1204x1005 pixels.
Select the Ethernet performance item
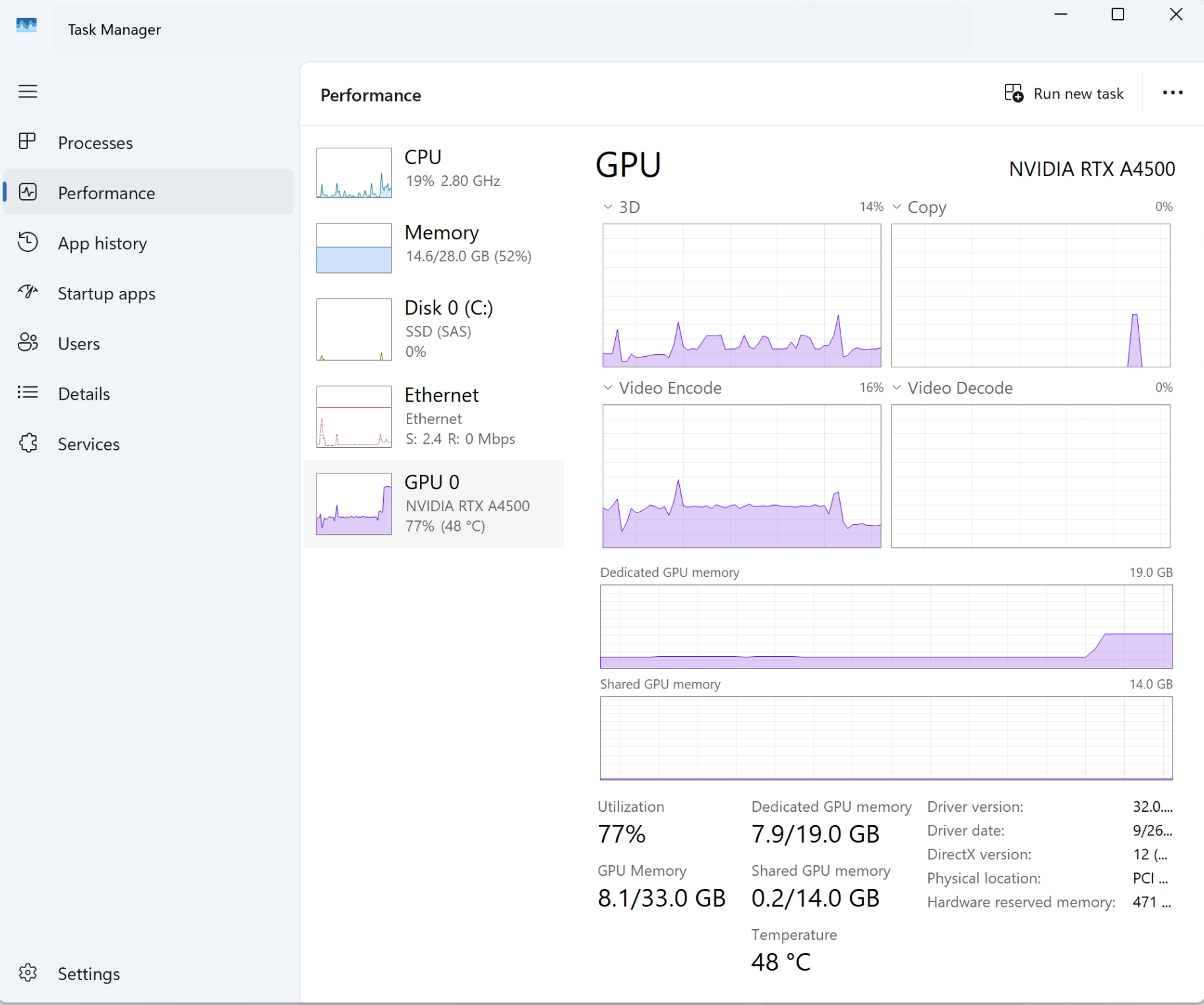[x=433, y=416]
